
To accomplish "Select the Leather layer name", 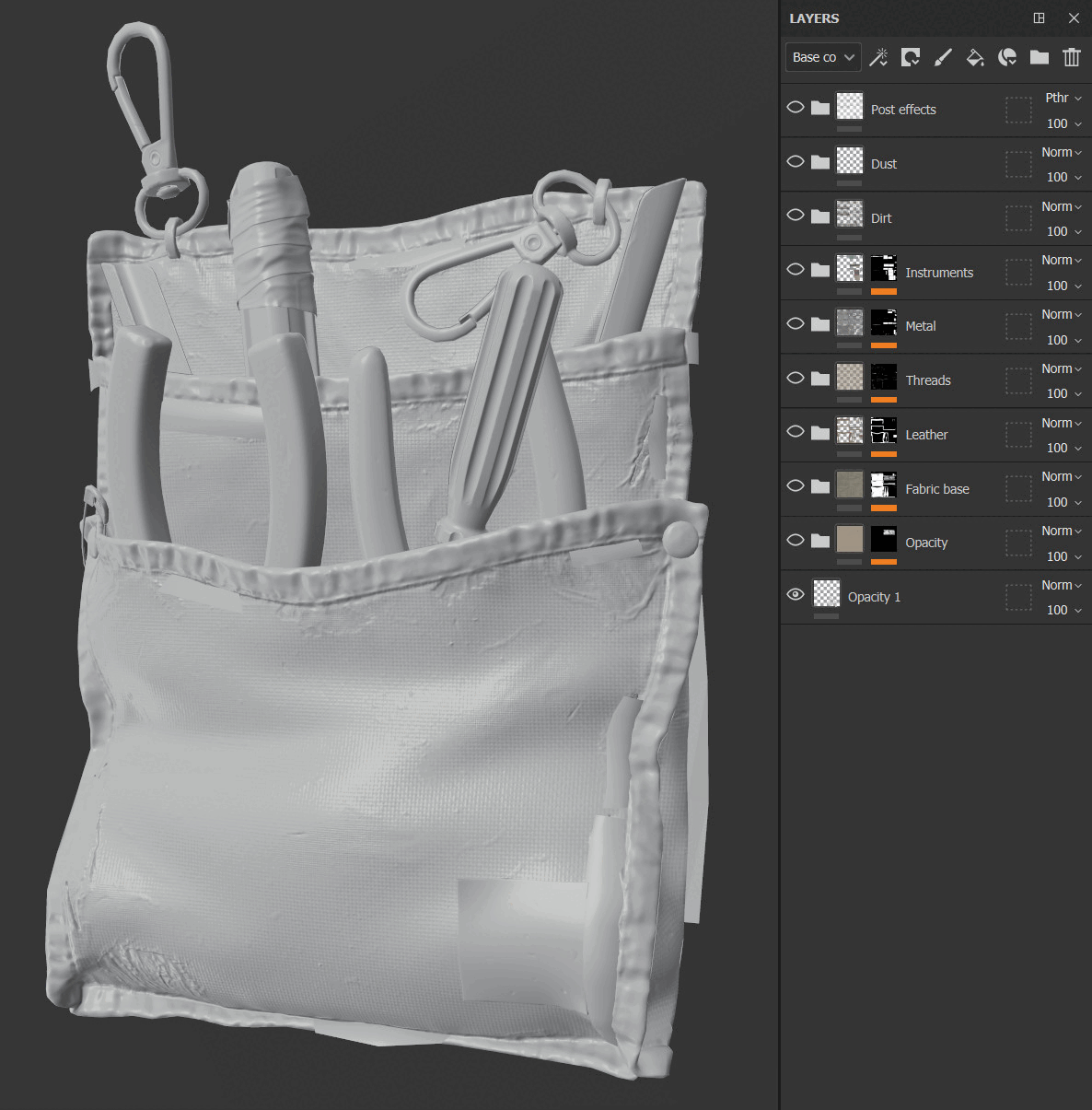I will [x=926, y=435].
